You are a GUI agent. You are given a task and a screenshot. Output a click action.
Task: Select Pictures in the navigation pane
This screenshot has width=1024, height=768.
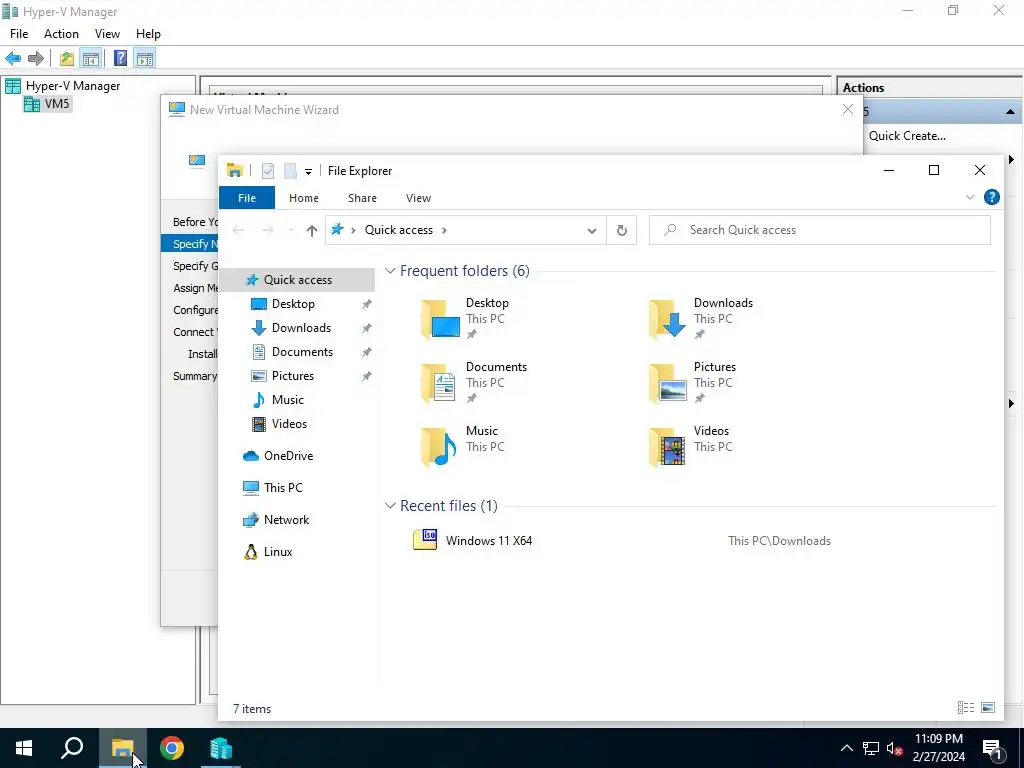(x=293, y=376)
